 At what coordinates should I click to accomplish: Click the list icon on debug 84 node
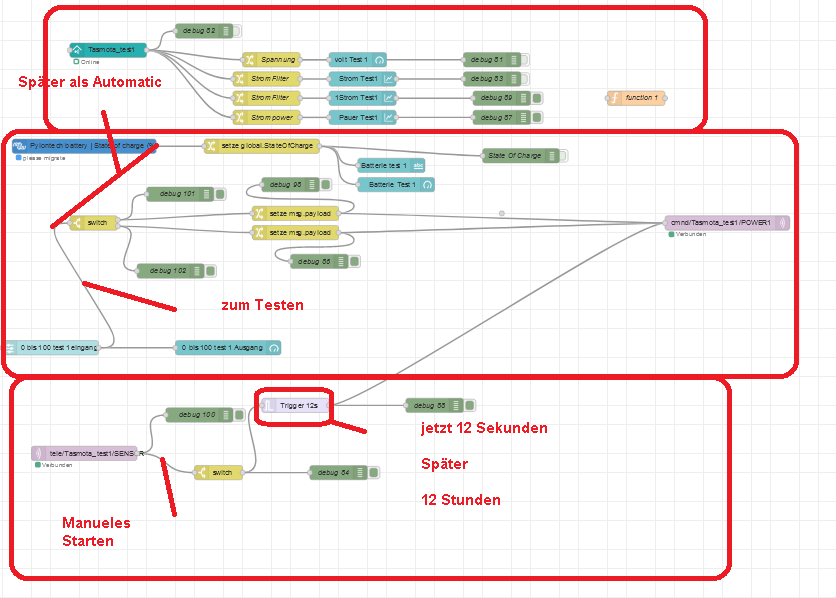[x=360, y=473]
